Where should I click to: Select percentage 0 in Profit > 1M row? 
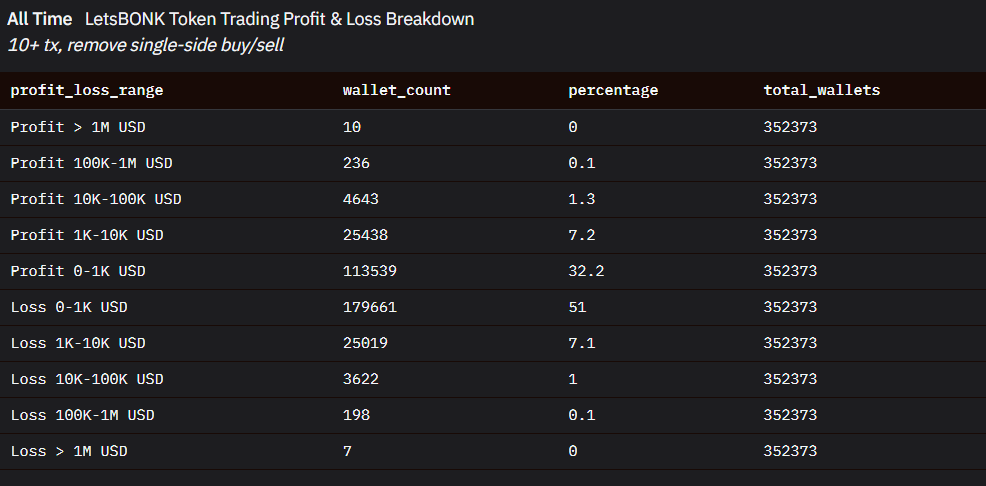(573, 127)
